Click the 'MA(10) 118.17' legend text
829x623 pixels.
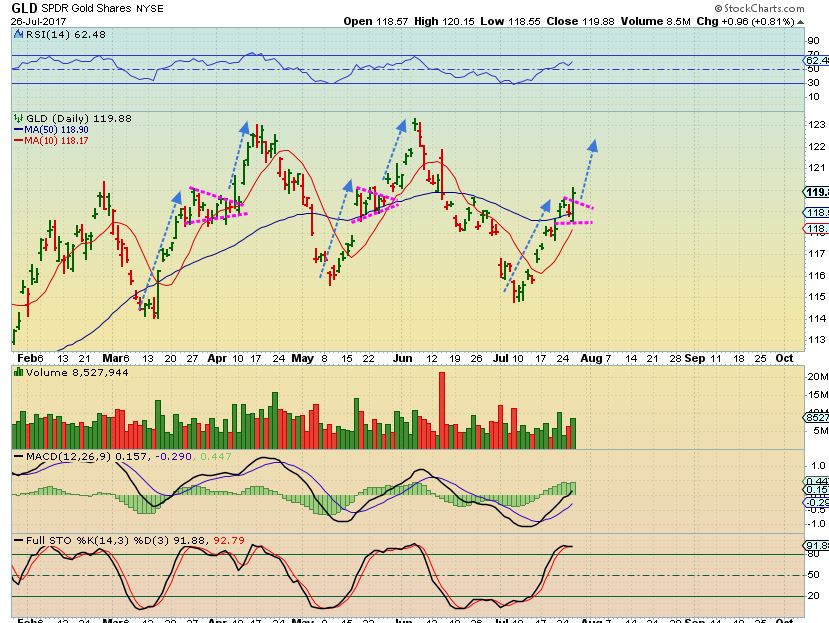click(57, 141)
